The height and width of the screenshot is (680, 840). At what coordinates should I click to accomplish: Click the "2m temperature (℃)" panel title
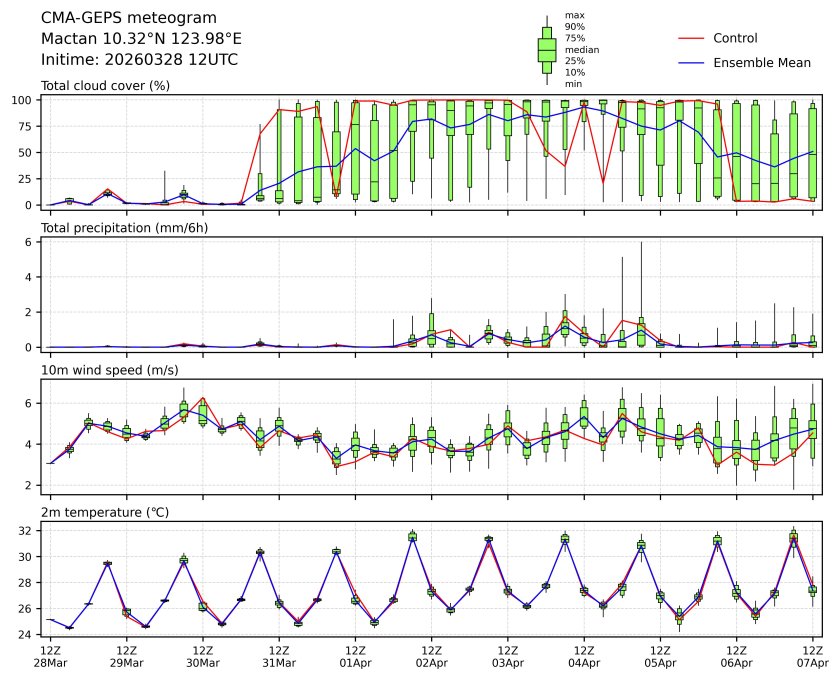pos(105,512)
